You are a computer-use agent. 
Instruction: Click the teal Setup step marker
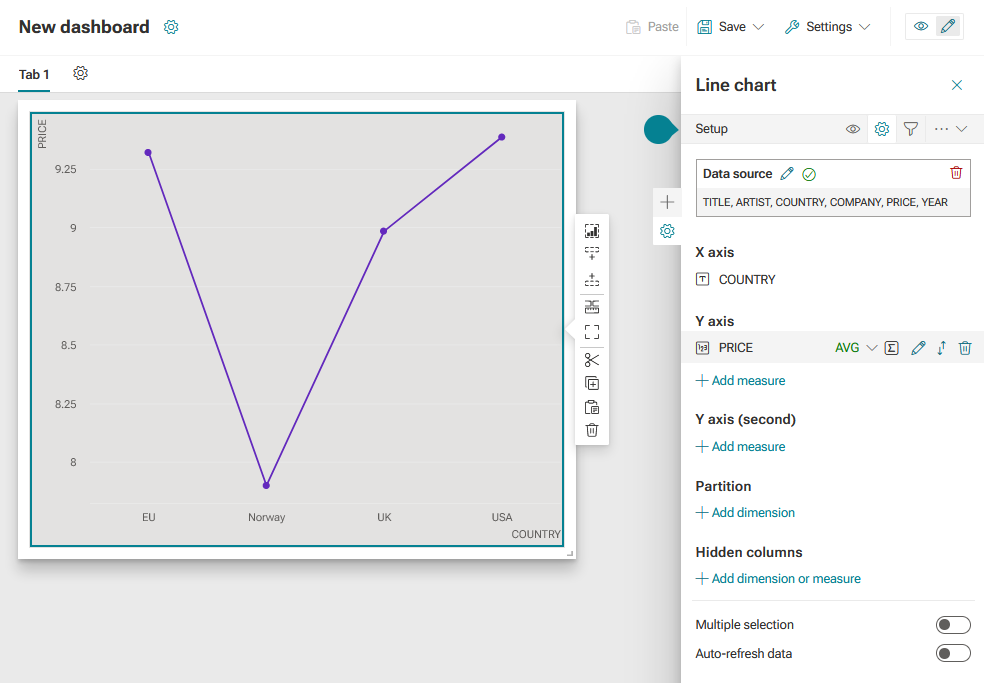pyautogui.click(x=660, y=129)
